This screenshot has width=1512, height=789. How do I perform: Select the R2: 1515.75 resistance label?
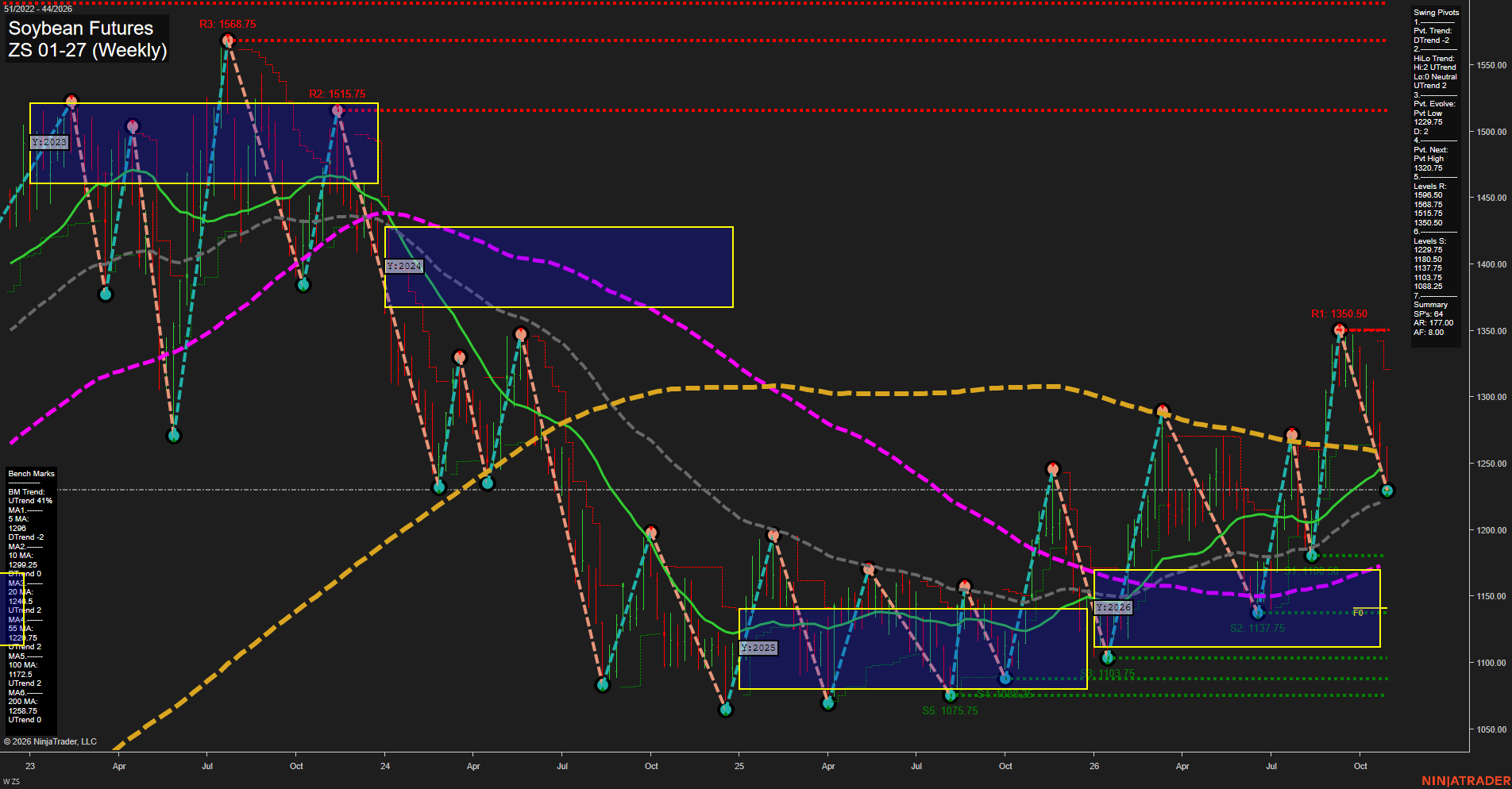click(337, 94)
